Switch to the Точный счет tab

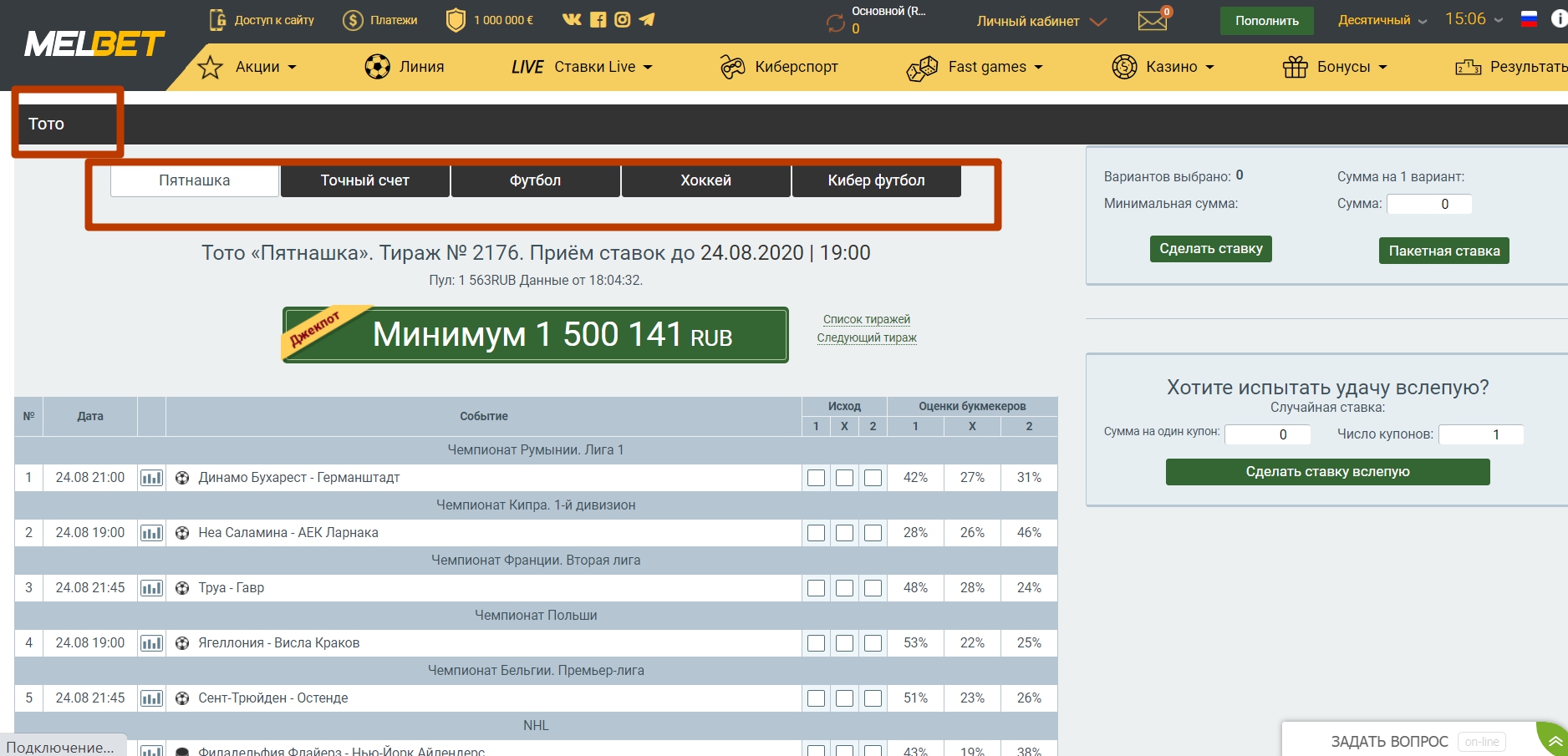pyautogui.click(x=365, y=180)
